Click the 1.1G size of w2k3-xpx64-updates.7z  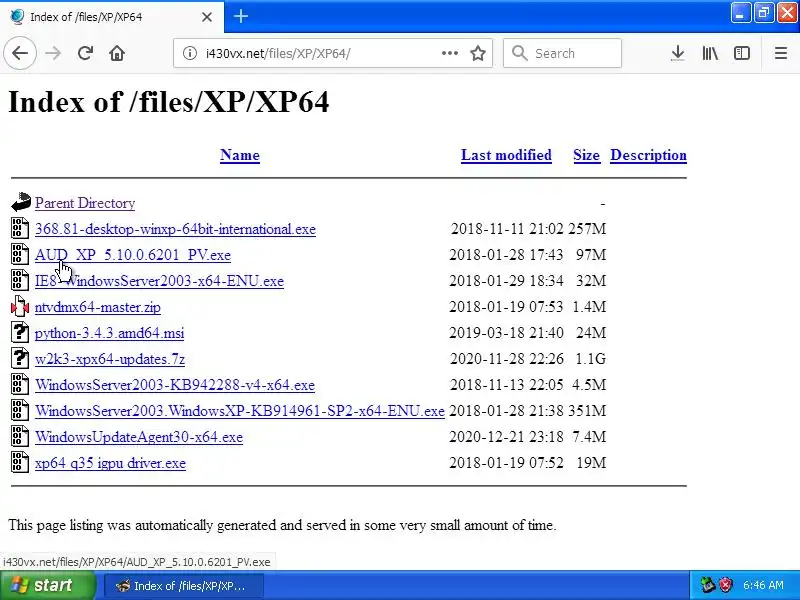click(x=590, y=359)
